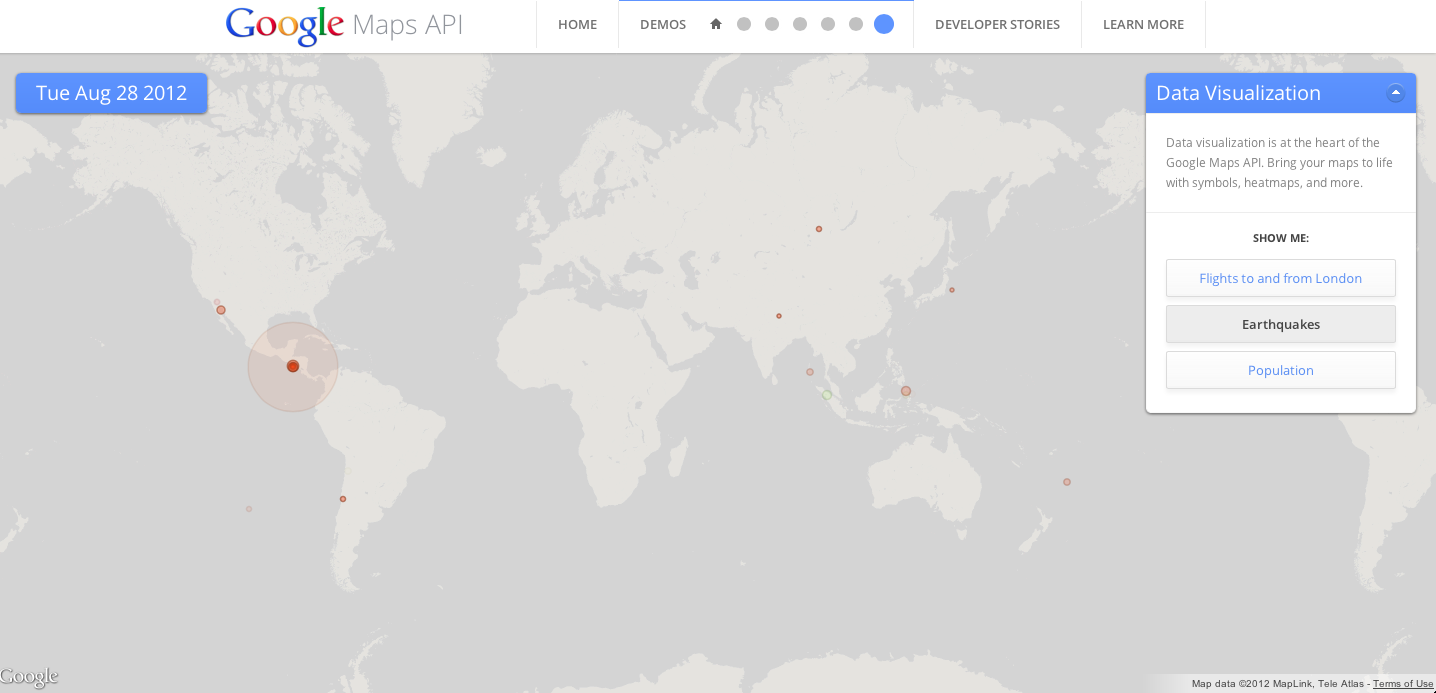The image size is (1436, 693).
Task: Select the third grey demo dot
Action: click(800, 24)
